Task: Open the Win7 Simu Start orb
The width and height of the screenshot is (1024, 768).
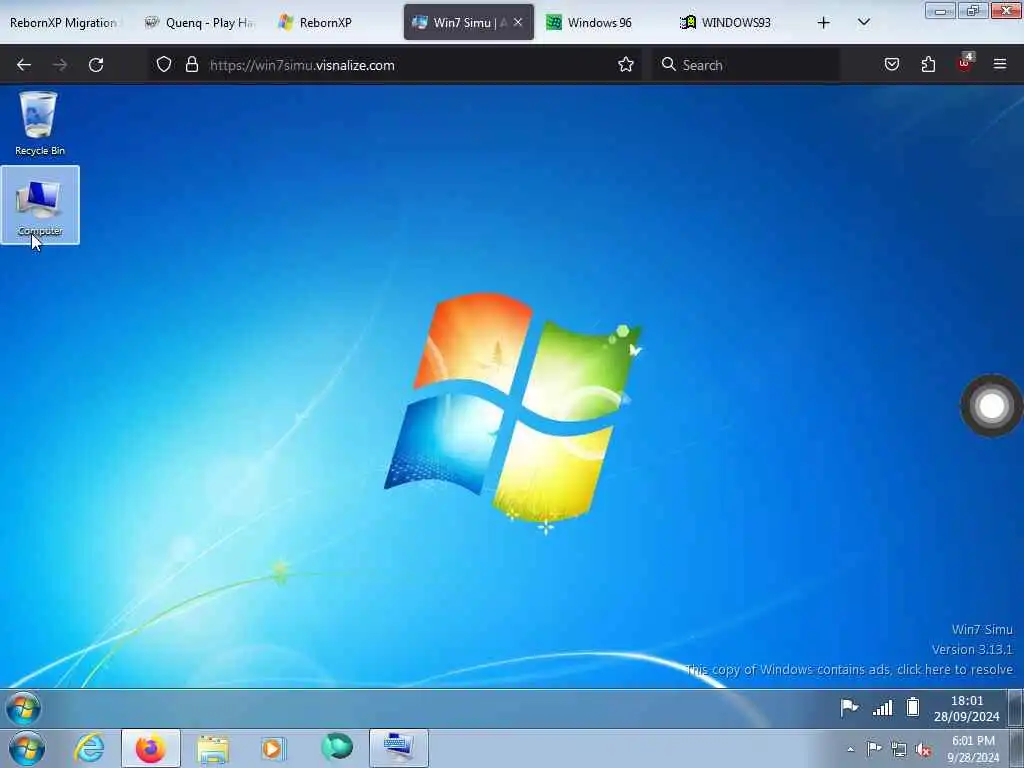Action: pyautogui.click(x=23, y=709)
